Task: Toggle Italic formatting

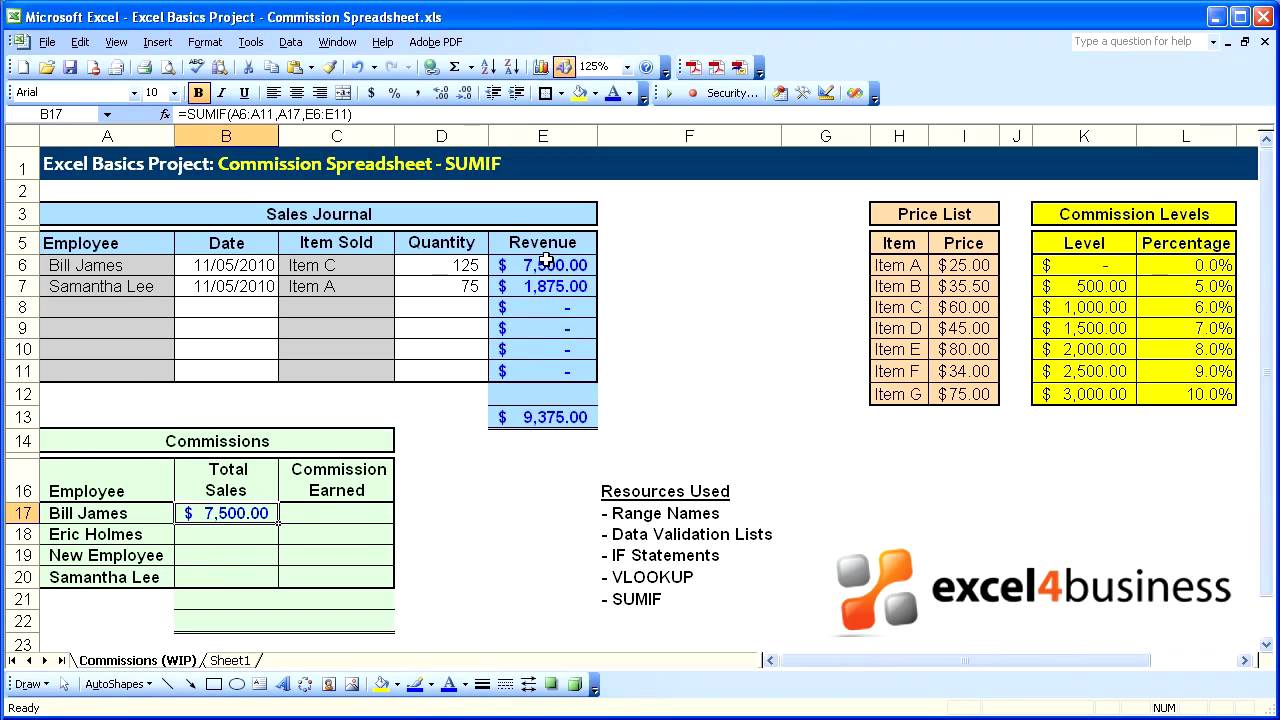Action: 221,93
